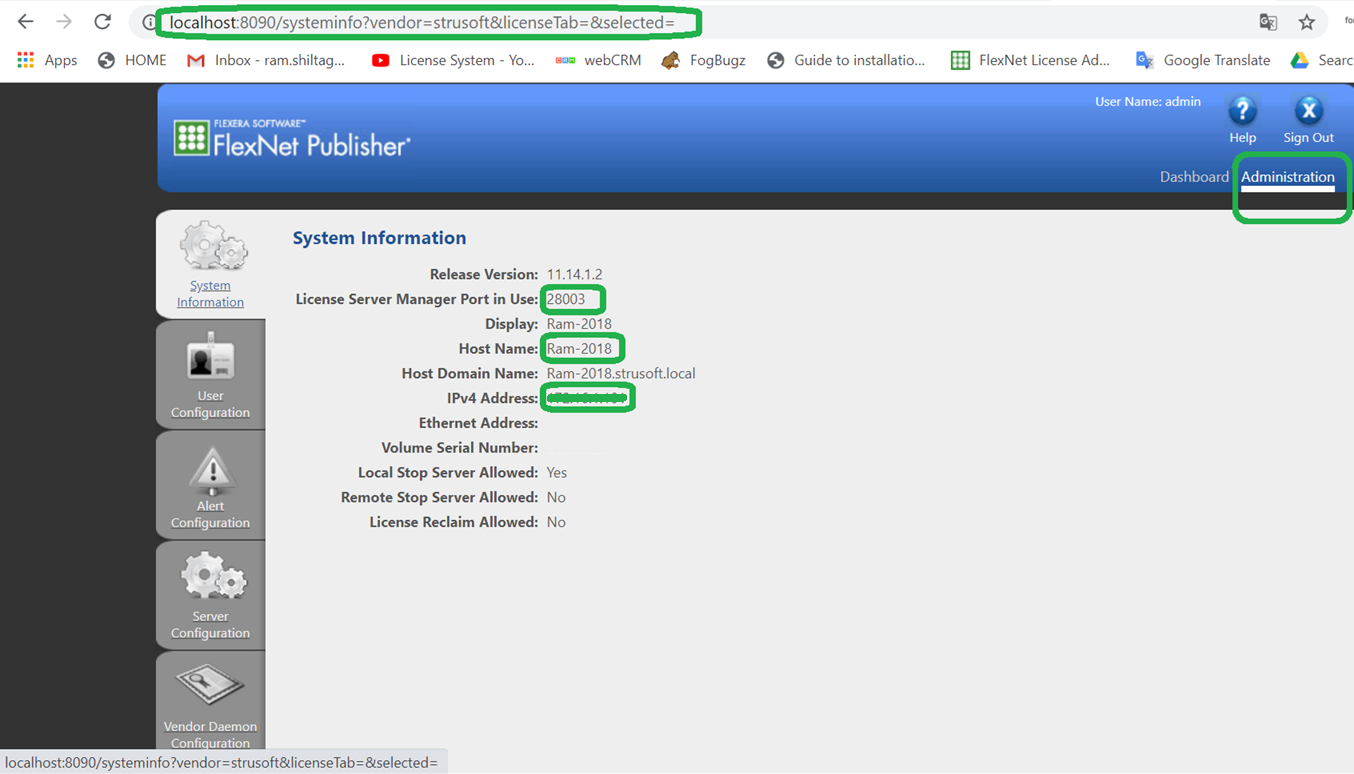Click Remote Stop Server Allowed value No

pos(556,498)
